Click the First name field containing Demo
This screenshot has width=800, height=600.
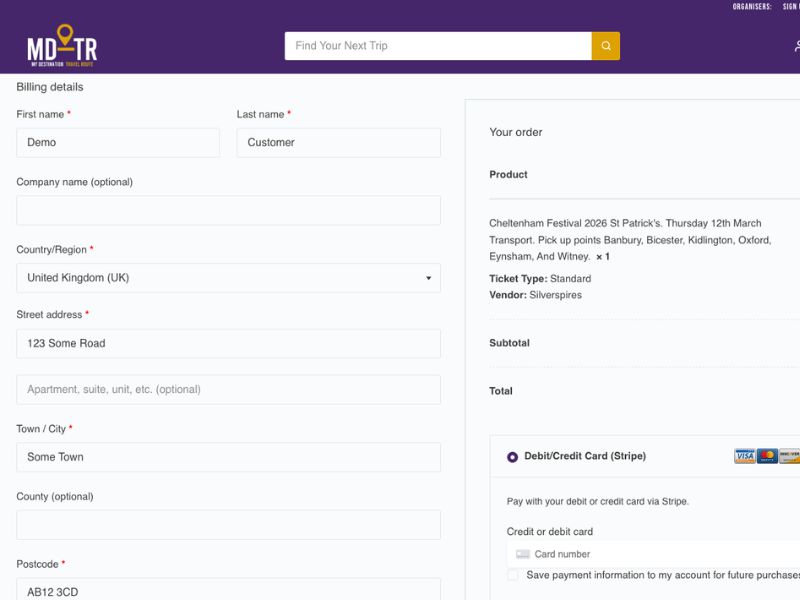coord(118,142)
